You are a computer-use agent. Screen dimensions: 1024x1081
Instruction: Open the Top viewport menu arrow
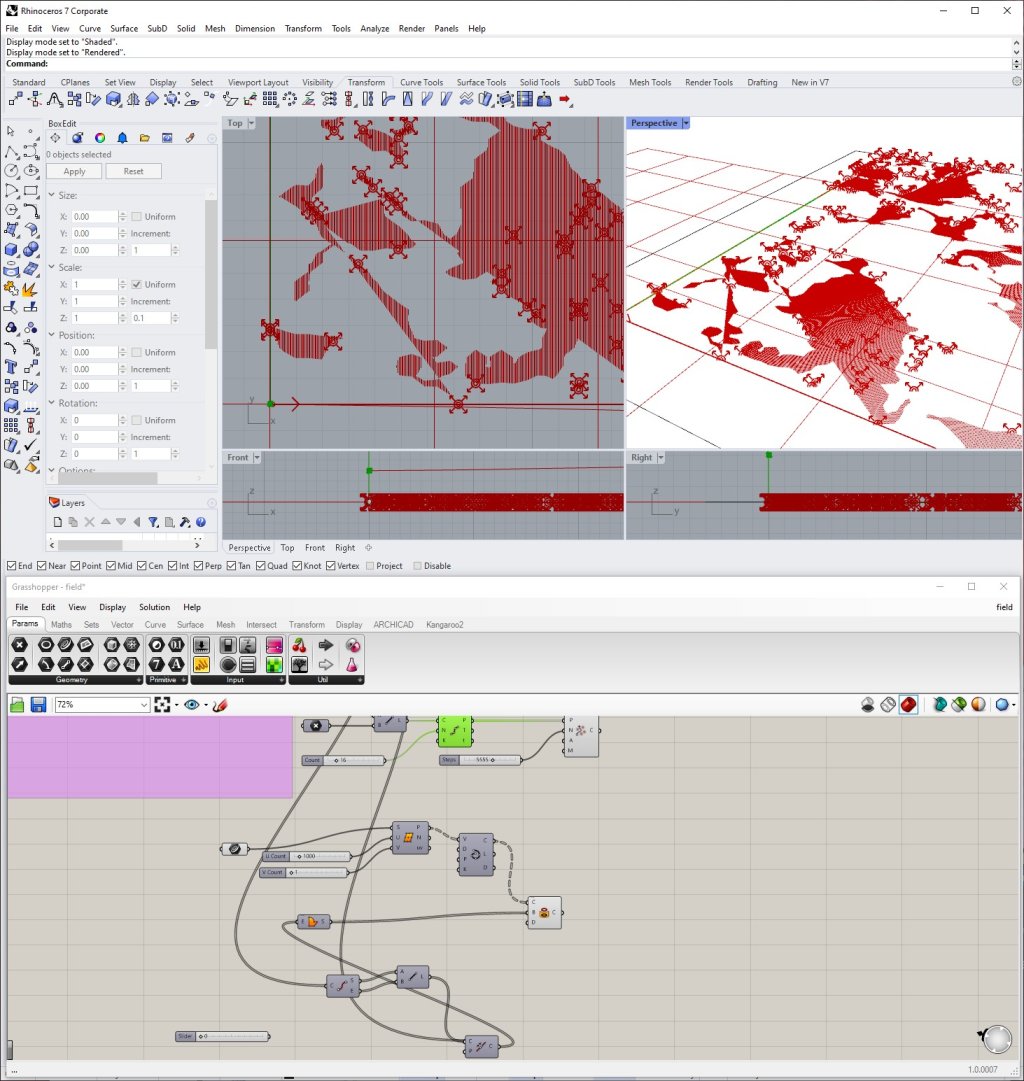pyautogui.click(x=251, y=123)
